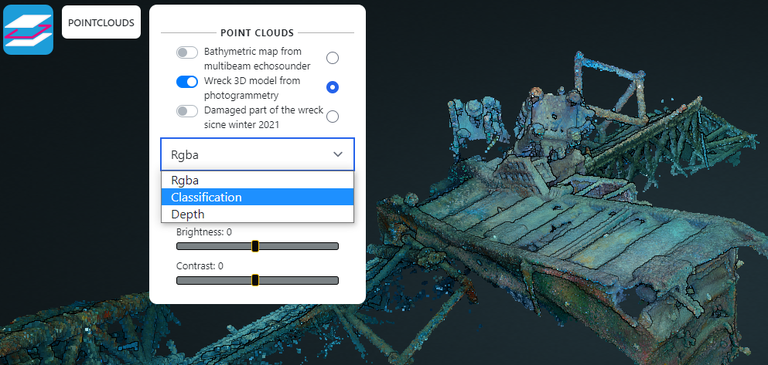This screenshot has width=768, height=365.
Task: Collapse the dropdown using its chevron arrow
Action: pyautogui.click(x=338, y=154)
